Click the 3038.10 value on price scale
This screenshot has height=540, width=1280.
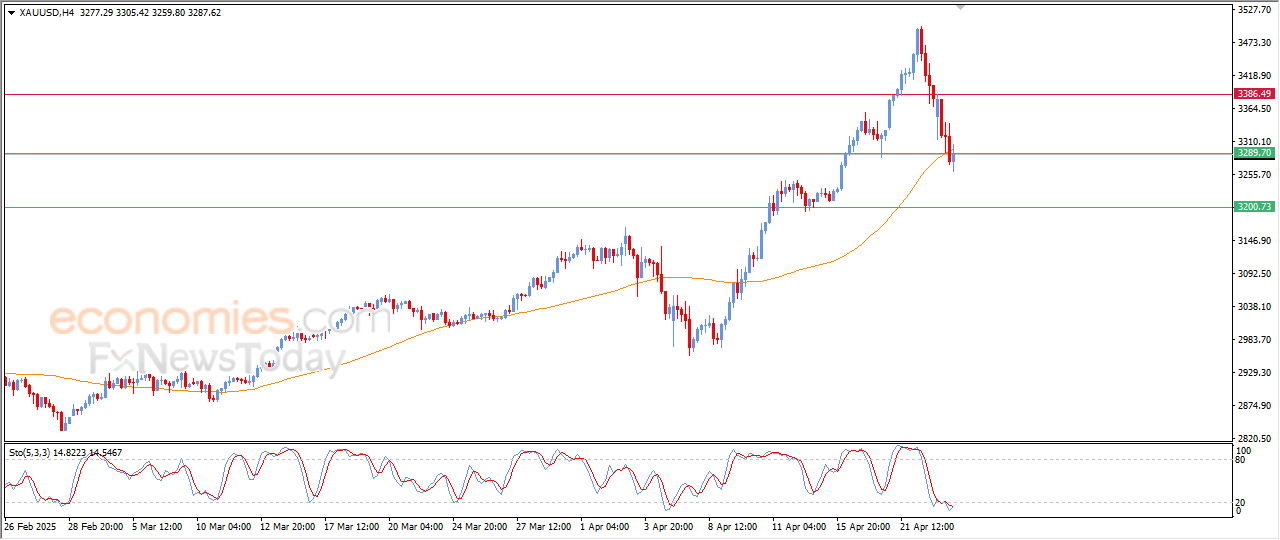click(1253, 307)
